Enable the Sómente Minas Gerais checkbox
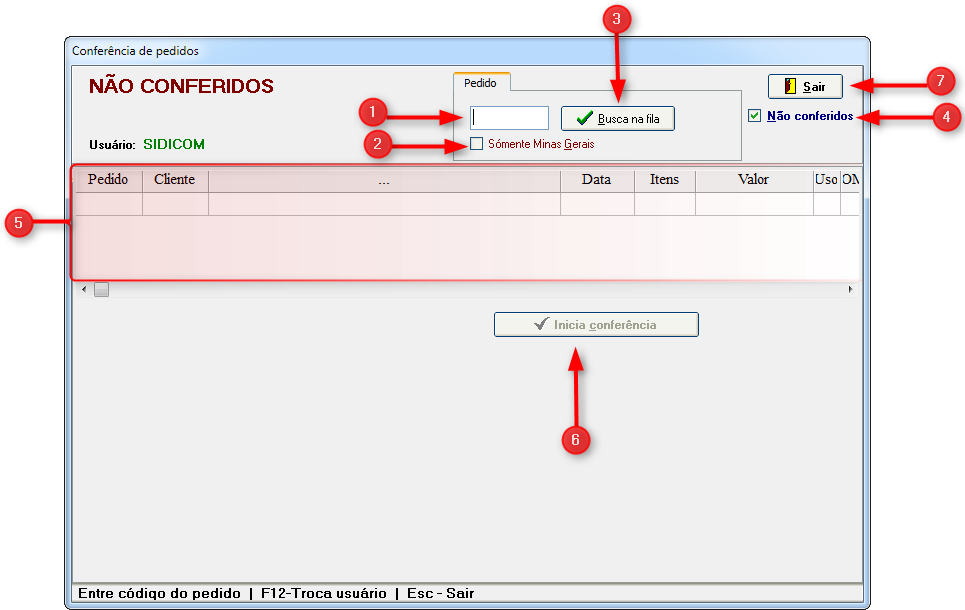The width and height of the screenshot is (965, 610). (476, 143)
